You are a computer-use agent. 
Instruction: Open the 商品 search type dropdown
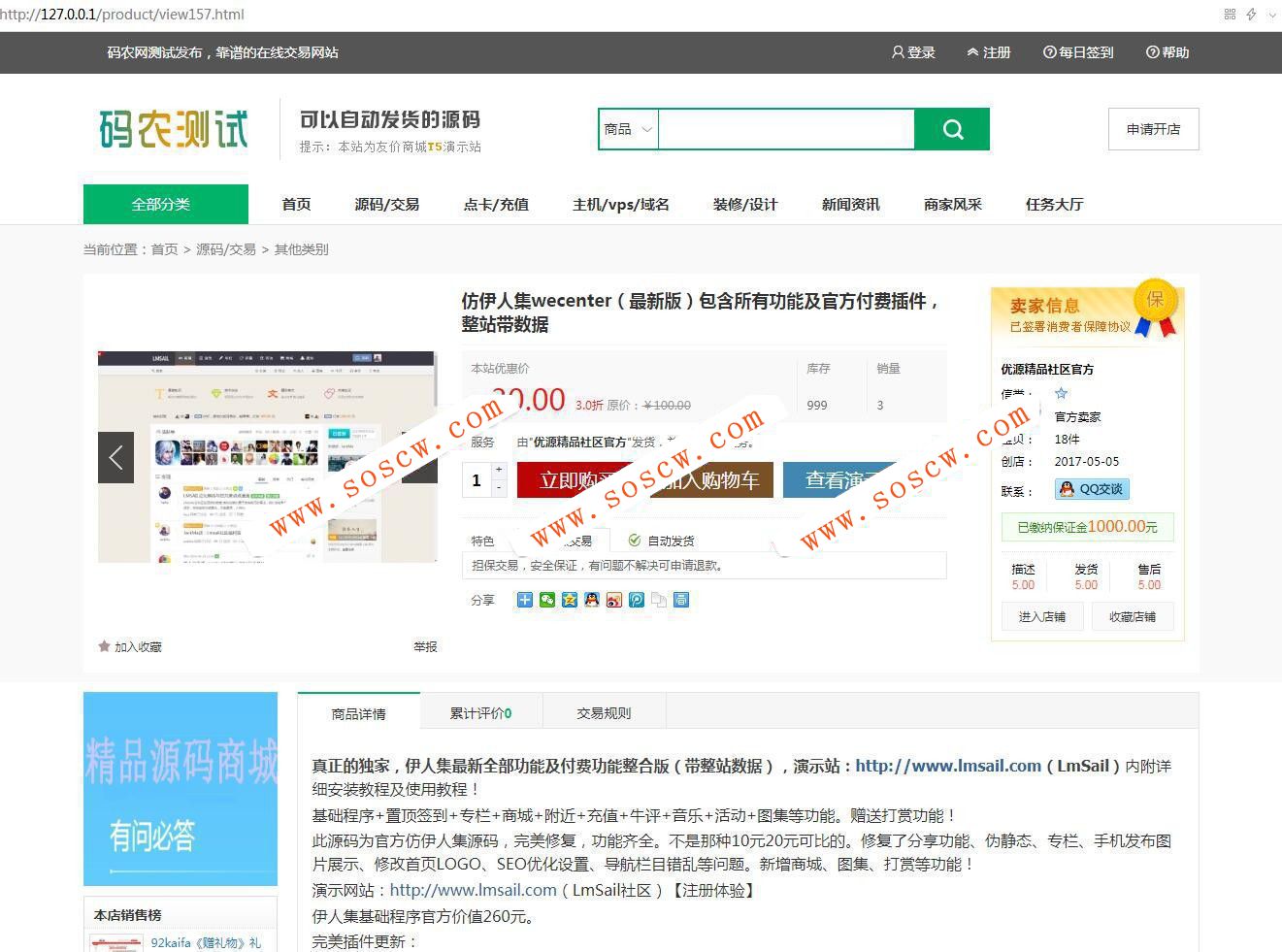tap(628, 129)
